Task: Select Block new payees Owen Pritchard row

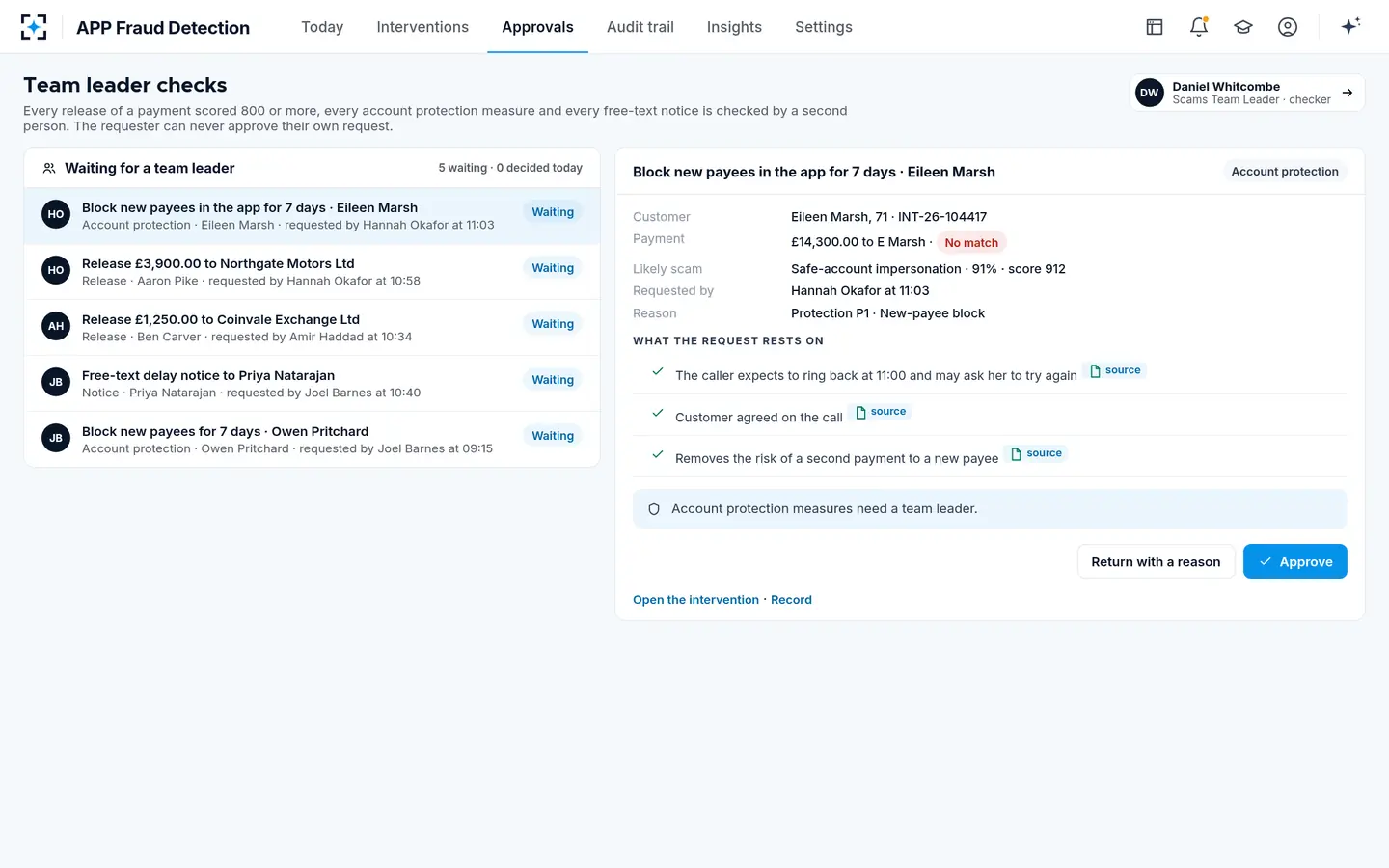Action: [312, 440]
